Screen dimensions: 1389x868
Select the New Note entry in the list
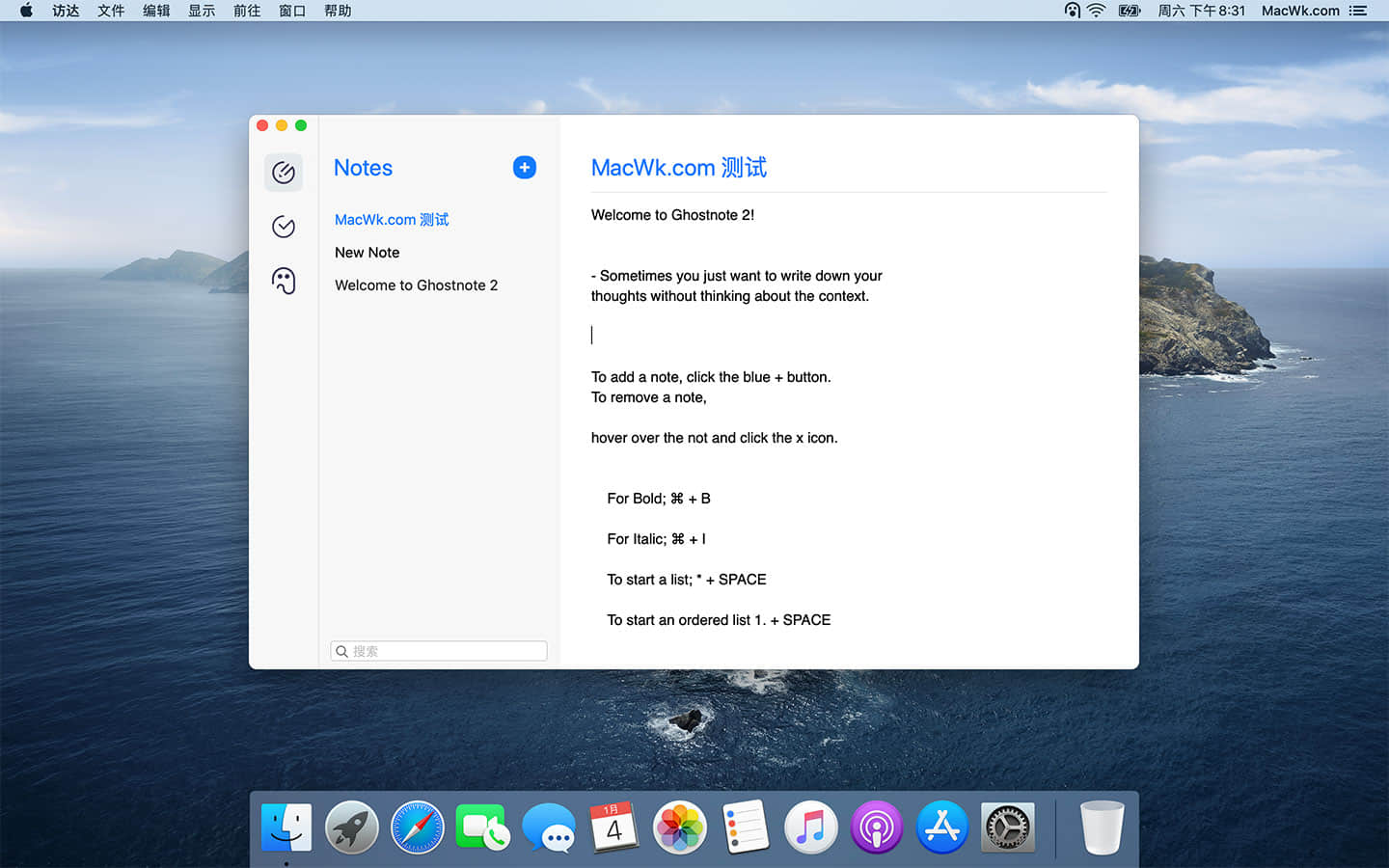point(367,252)
